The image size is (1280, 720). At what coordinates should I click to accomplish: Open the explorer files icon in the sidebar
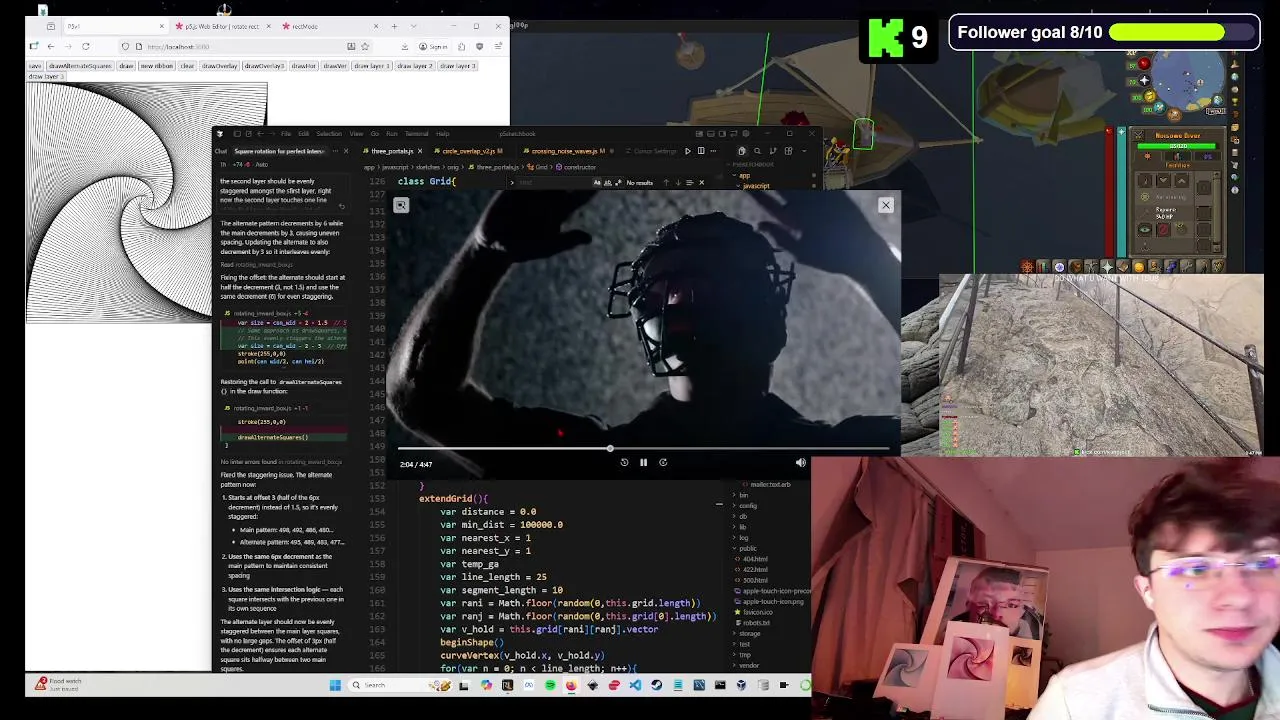pos(741,151)
